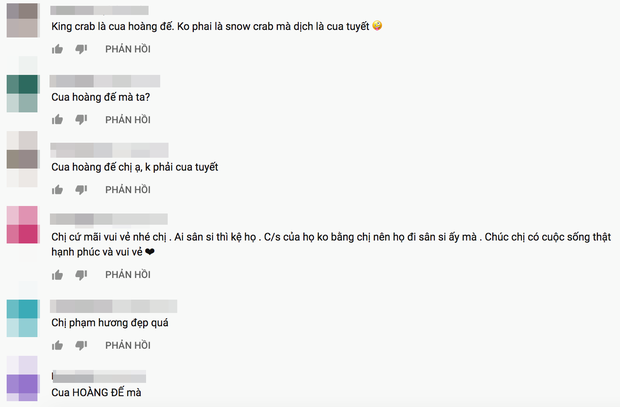Like the "k phải cua tuyết" comment
Image resolution: width=620 pixels, height=407 pixels.
coord(58,189)
